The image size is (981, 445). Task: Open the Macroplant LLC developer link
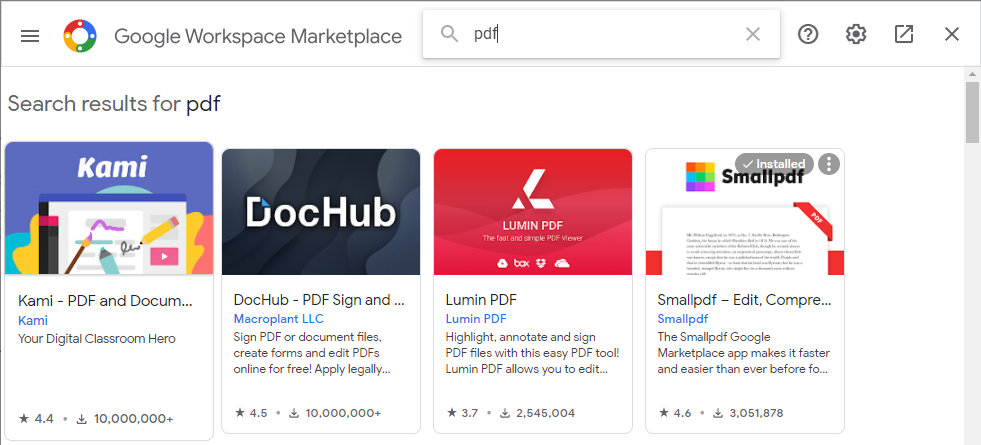(x=278, y=319)
